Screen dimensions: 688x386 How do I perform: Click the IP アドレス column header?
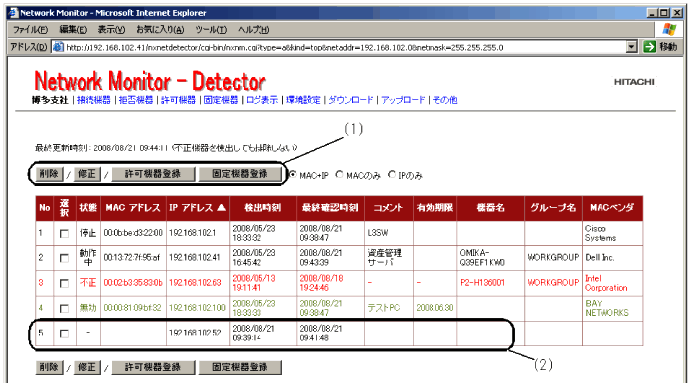(197, 208)
